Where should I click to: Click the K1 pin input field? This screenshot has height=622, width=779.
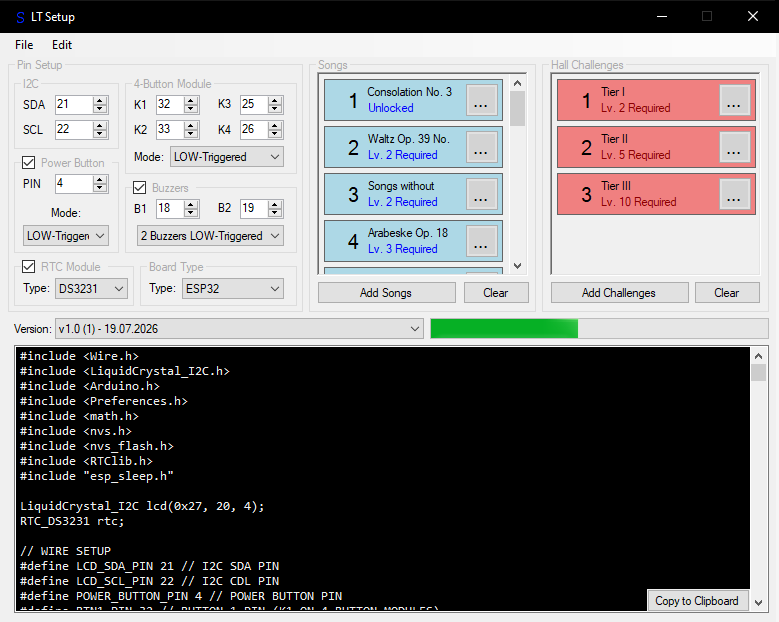(x=169, y=104)
